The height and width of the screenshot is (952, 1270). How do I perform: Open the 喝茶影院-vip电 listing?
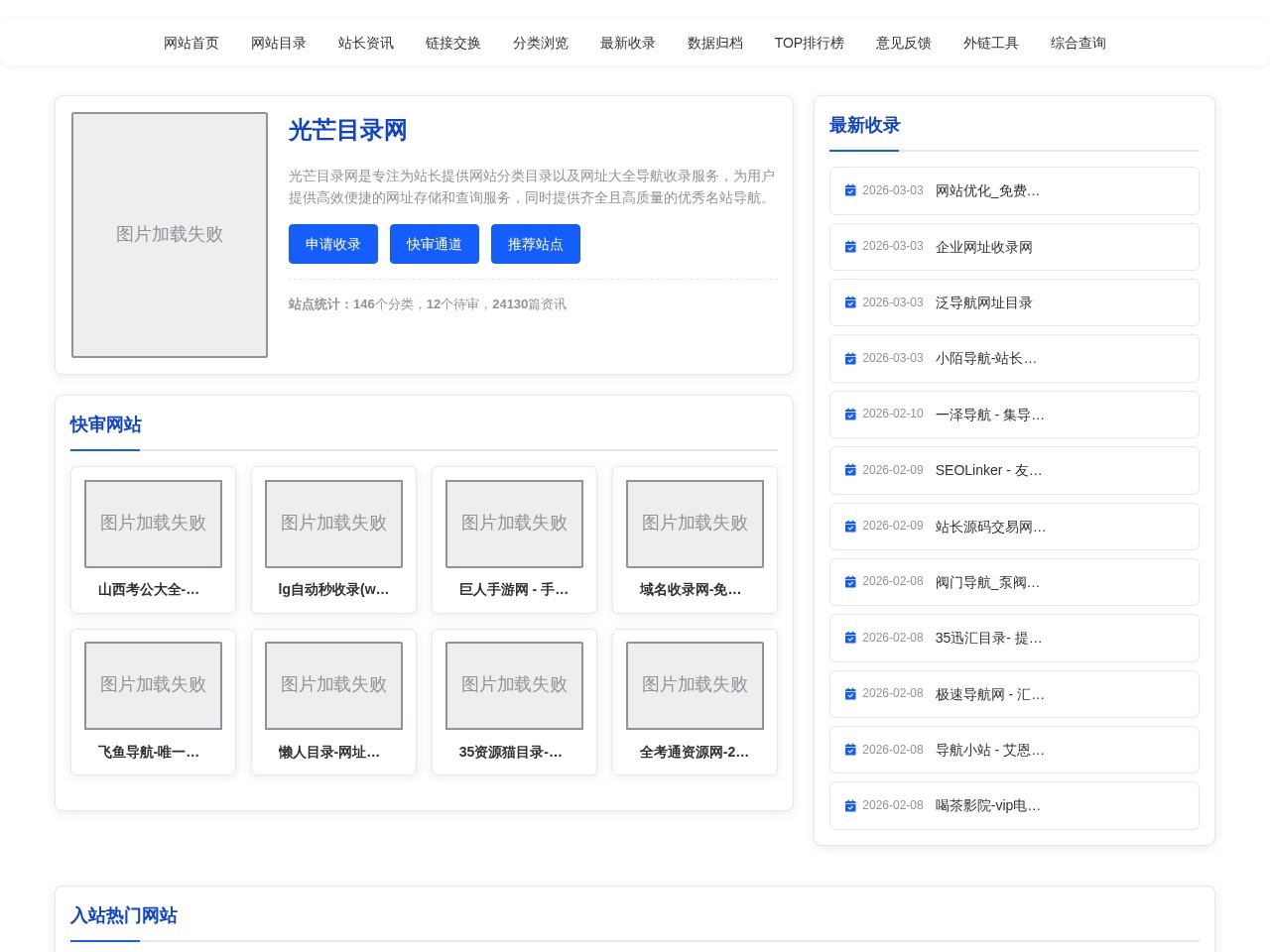coord(988,806)
